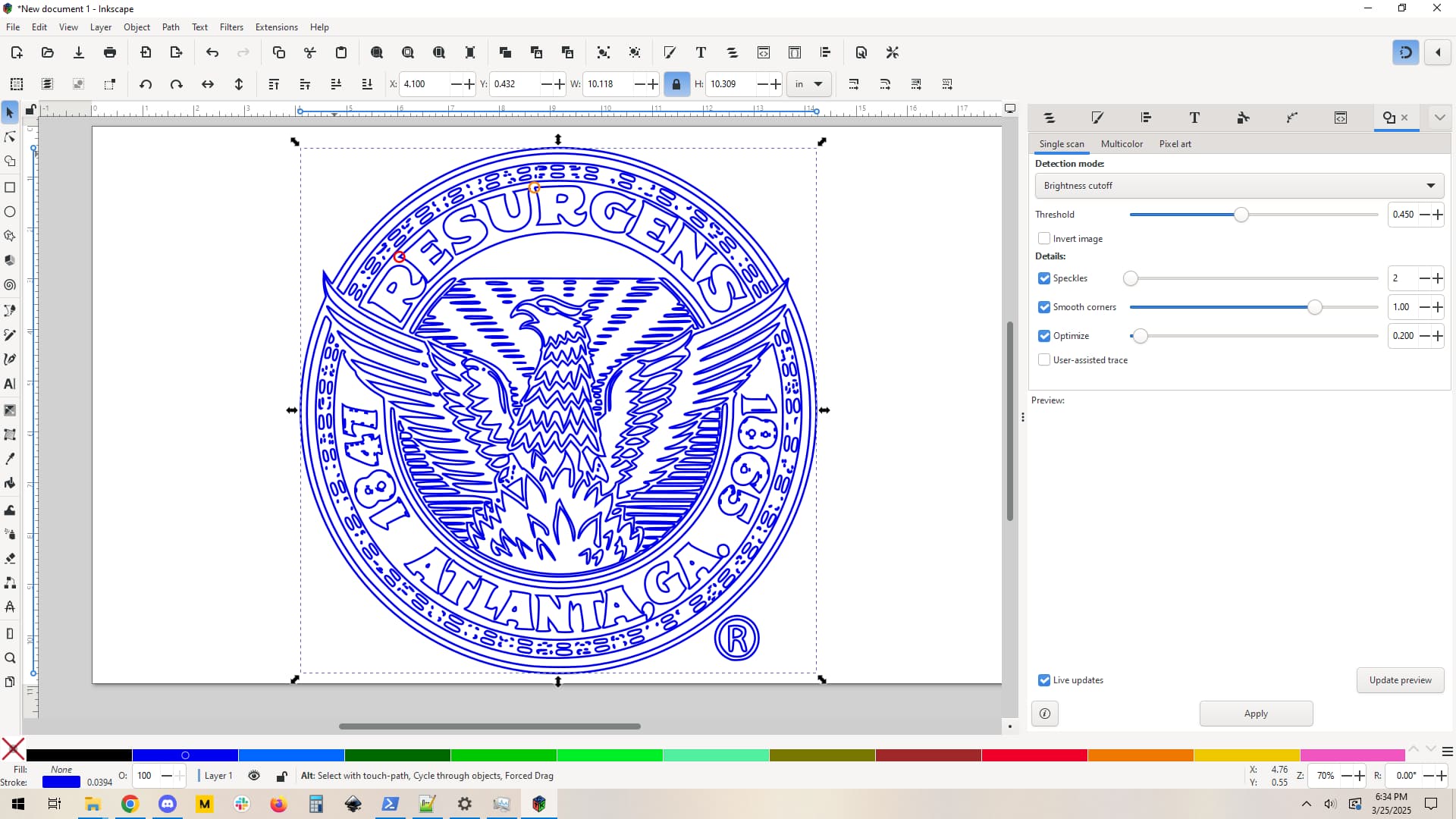Open the Filters menu
The width and height of the screenshot is (1456, 819).
(231, 27)
